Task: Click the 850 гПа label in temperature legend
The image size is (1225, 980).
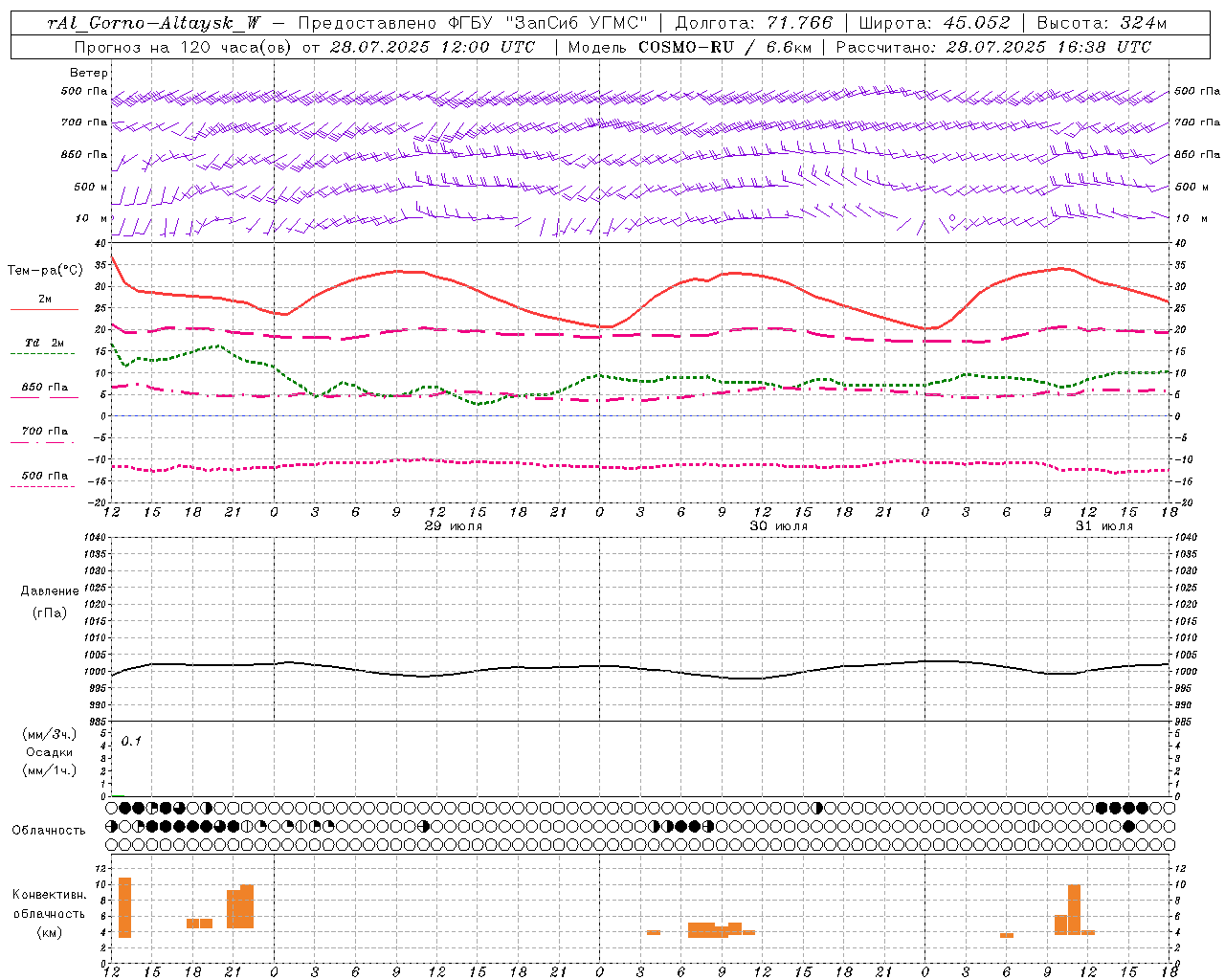Action: coord(45,387)
